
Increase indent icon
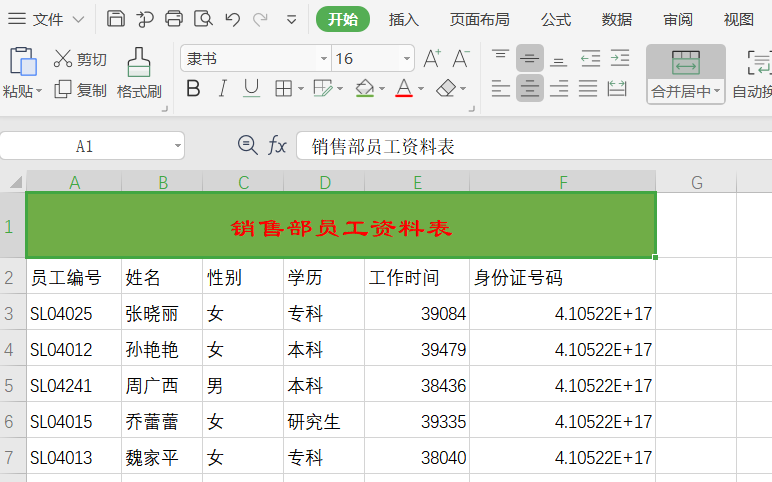pos(620,59)
